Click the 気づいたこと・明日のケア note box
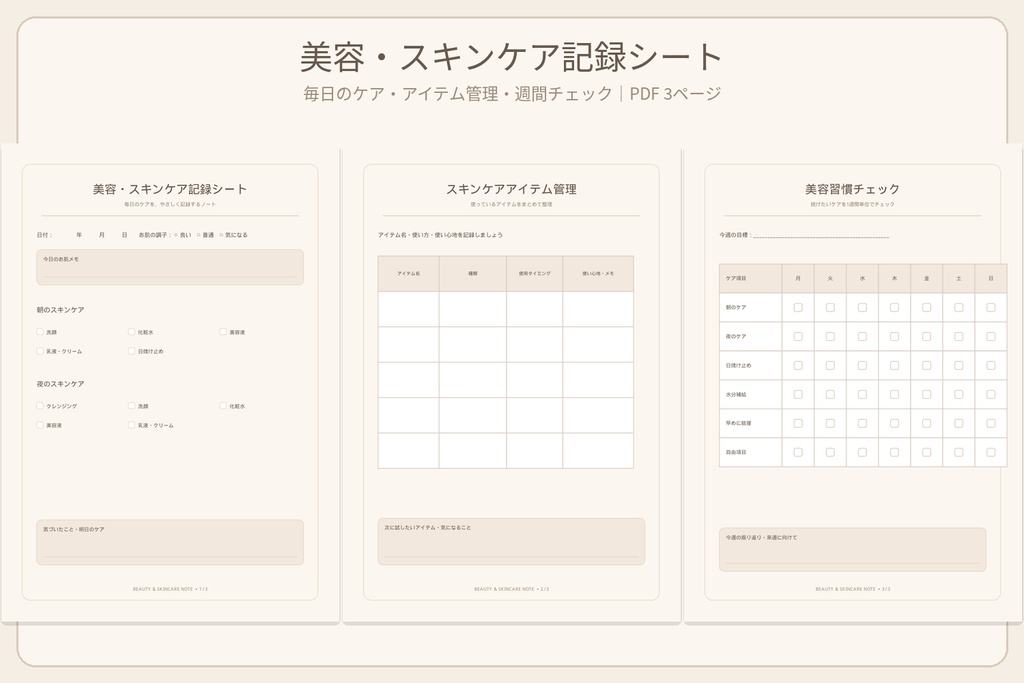Viewport: 1024px width, 683px height. 170,542
